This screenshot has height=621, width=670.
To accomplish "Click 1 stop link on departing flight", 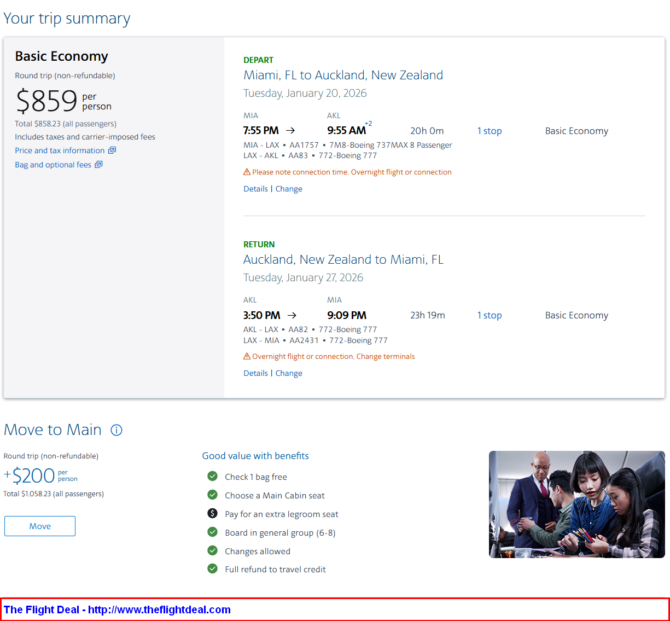I will [x=489, y=131].
